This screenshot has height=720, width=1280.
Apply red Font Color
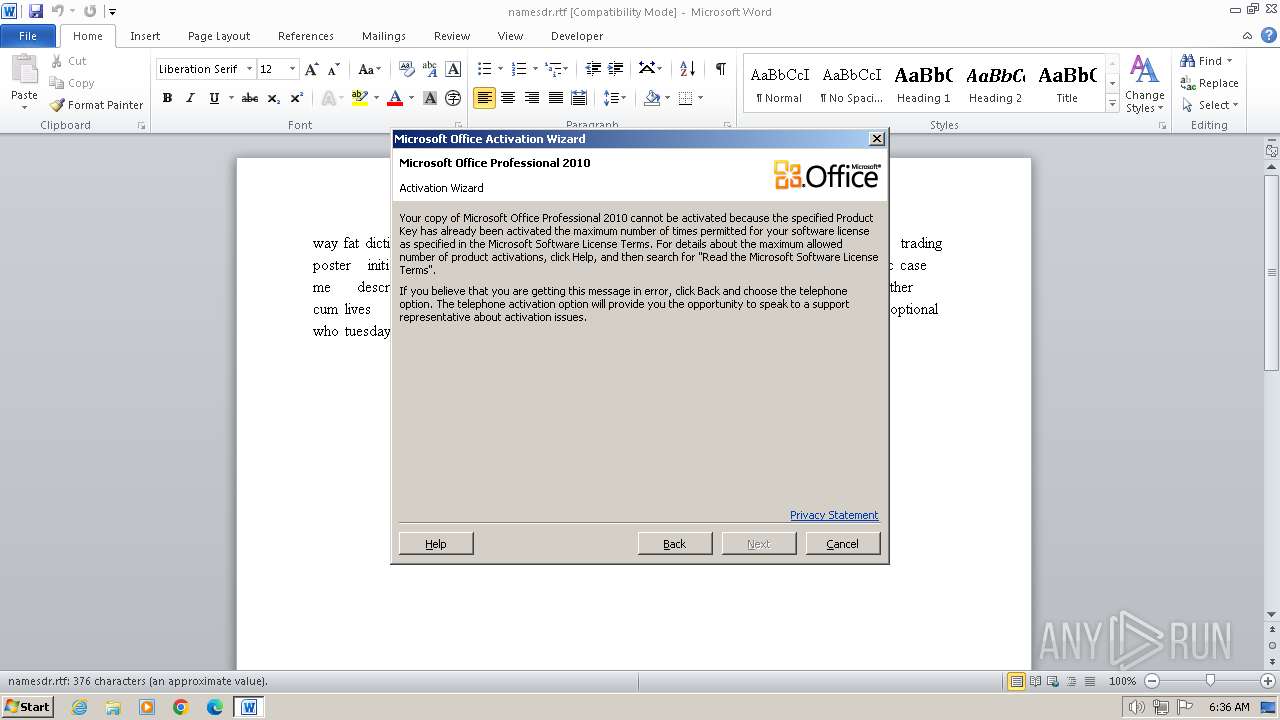(x=395, y=98)
